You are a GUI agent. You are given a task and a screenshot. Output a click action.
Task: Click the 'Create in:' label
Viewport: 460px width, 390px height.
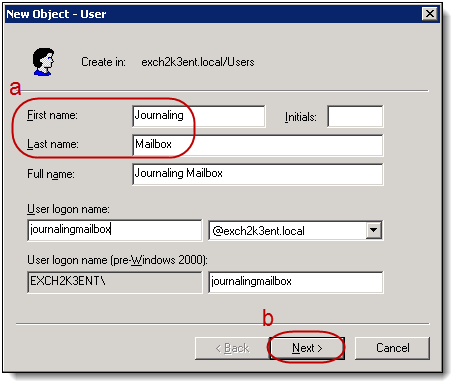pos(103,62)
